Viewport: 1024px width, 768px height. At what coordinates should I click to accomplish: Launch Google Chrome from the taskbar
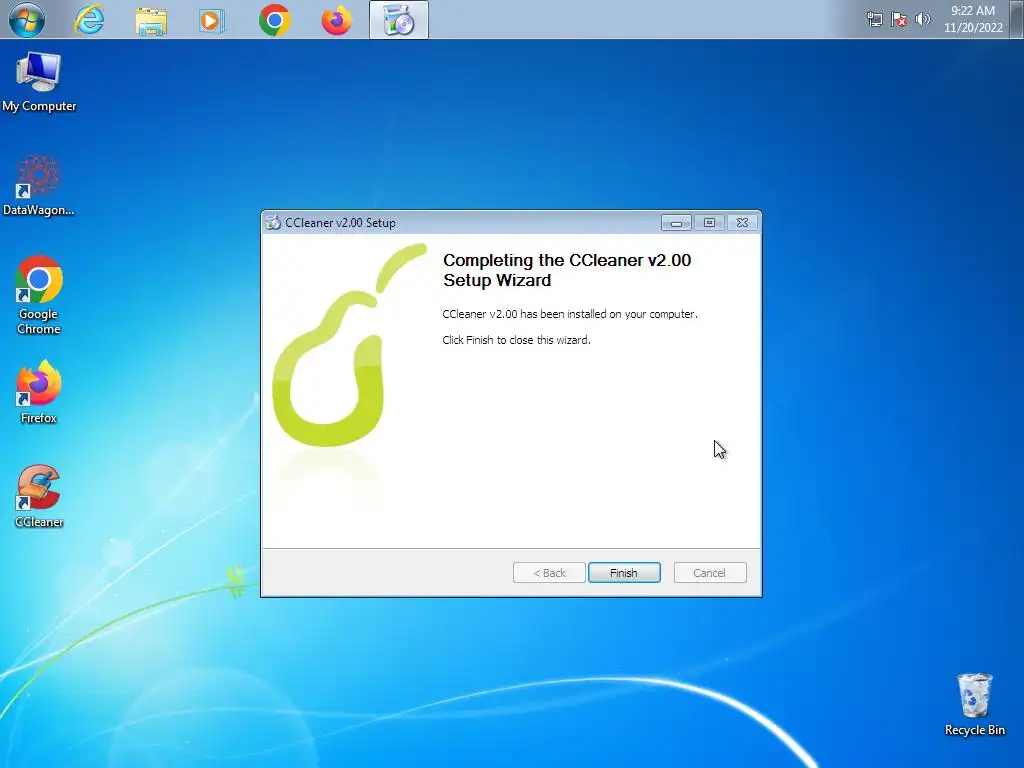274,20
